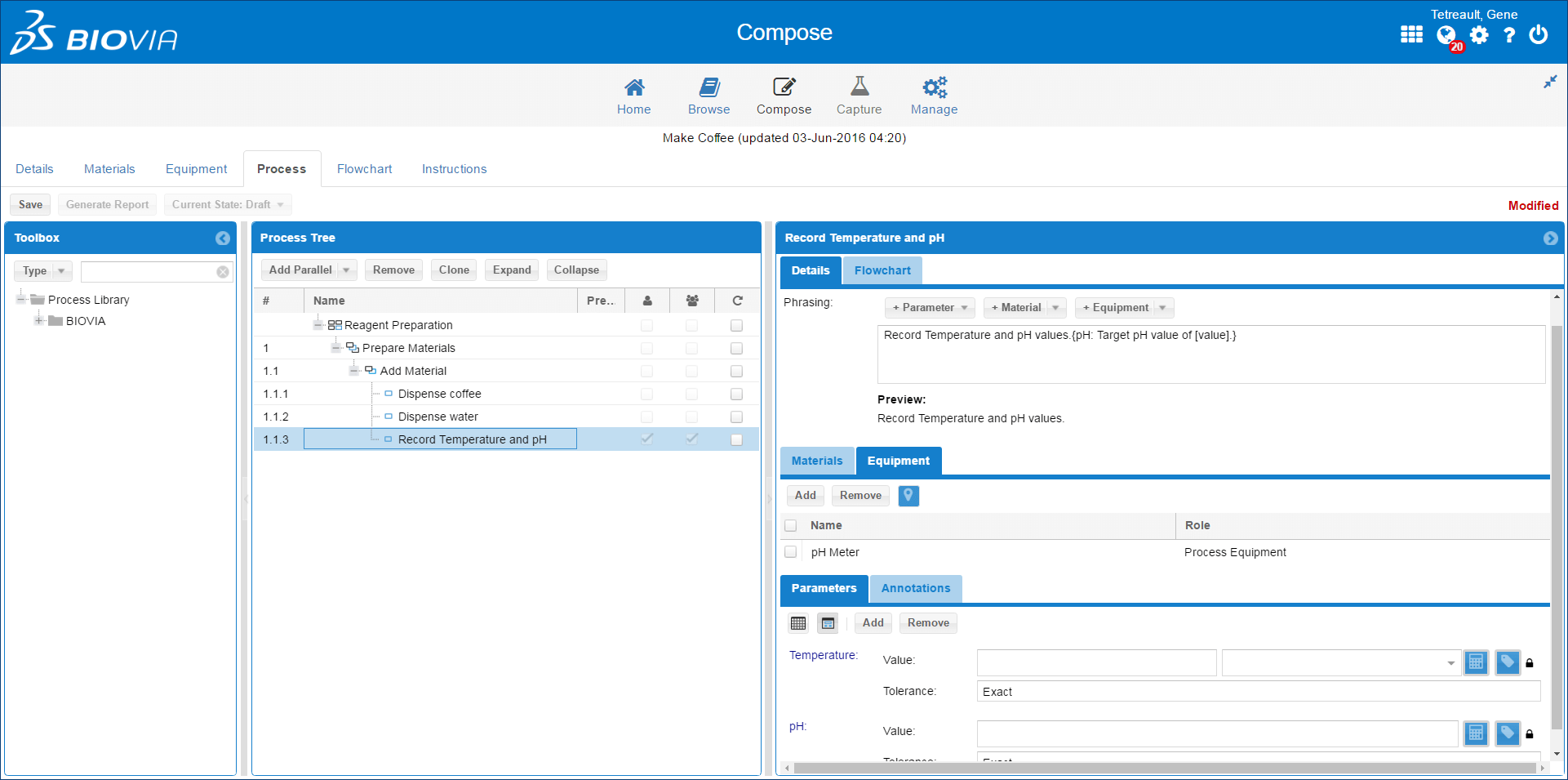Toggle repeat checkbox for Dispense coffee row
Image resolution: width=1568 pixels, height=780 pixels.
pos(736,394)
